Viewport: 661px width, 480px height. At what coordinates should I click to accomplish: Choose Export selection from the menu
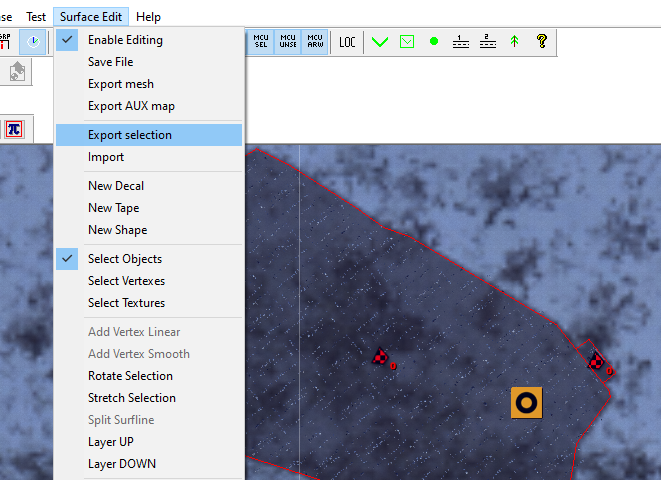pyautogui.click(x=129, y=135)
